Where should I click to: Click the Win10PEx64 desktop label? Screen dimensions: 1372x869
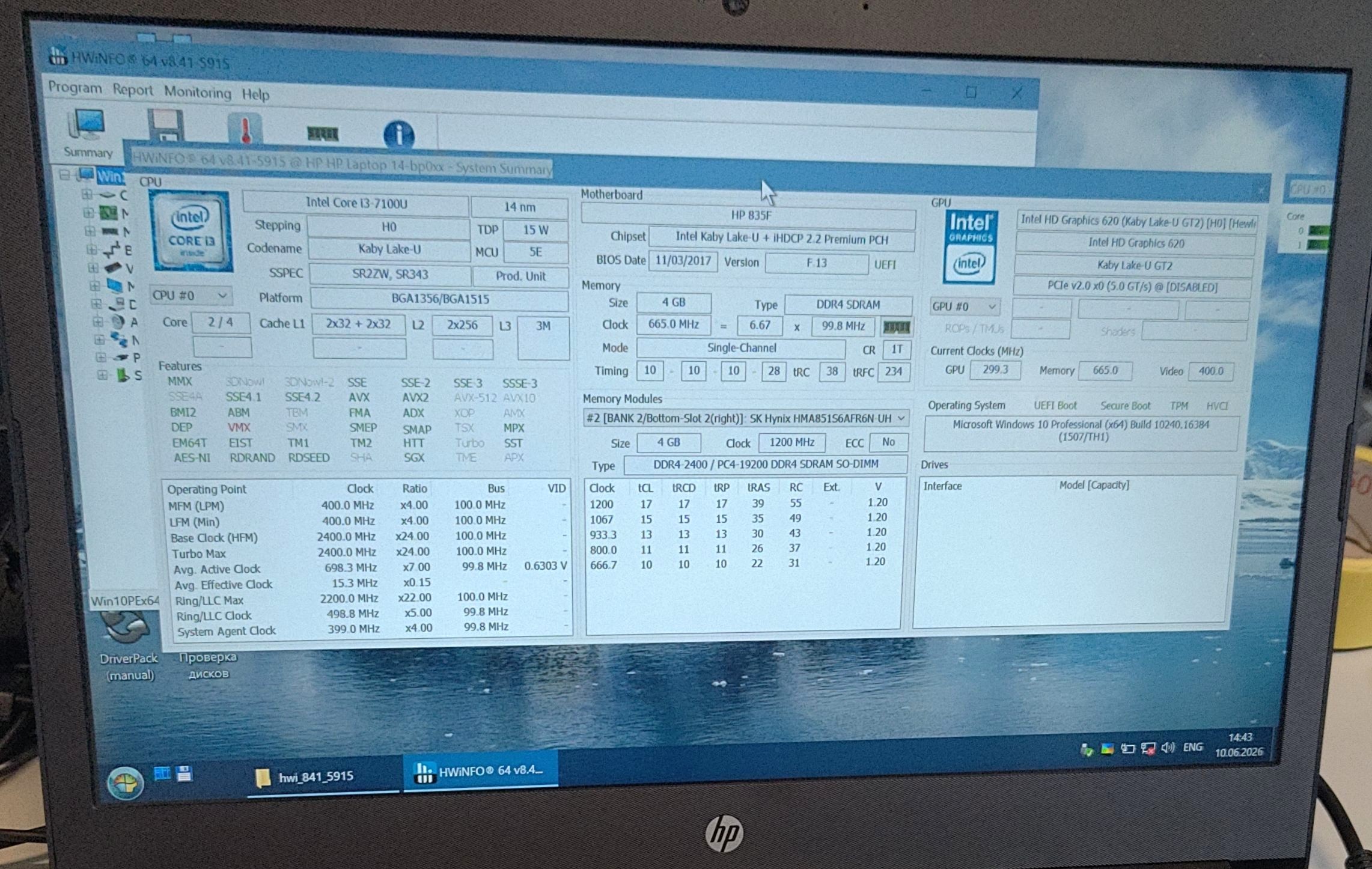pos(124,601)
